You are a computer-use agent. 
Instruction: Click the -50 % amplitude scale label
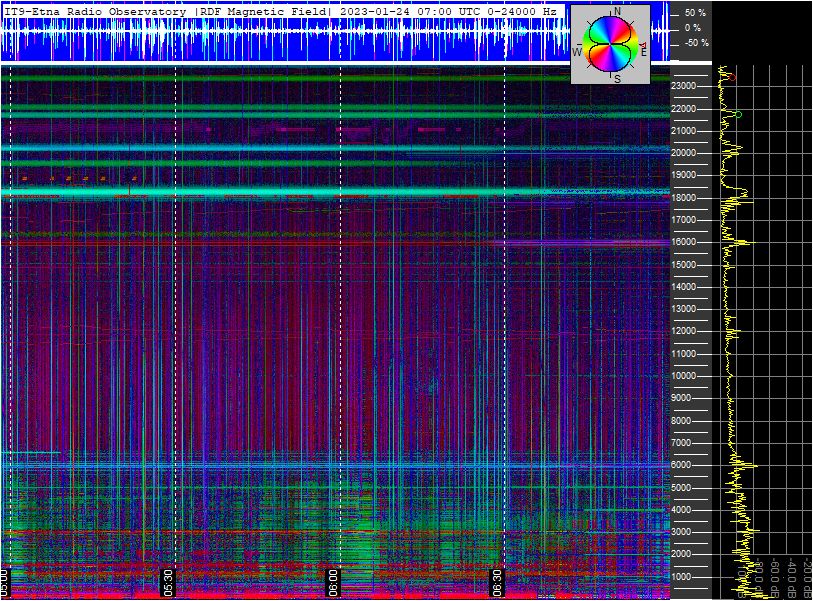click(695, 43)
